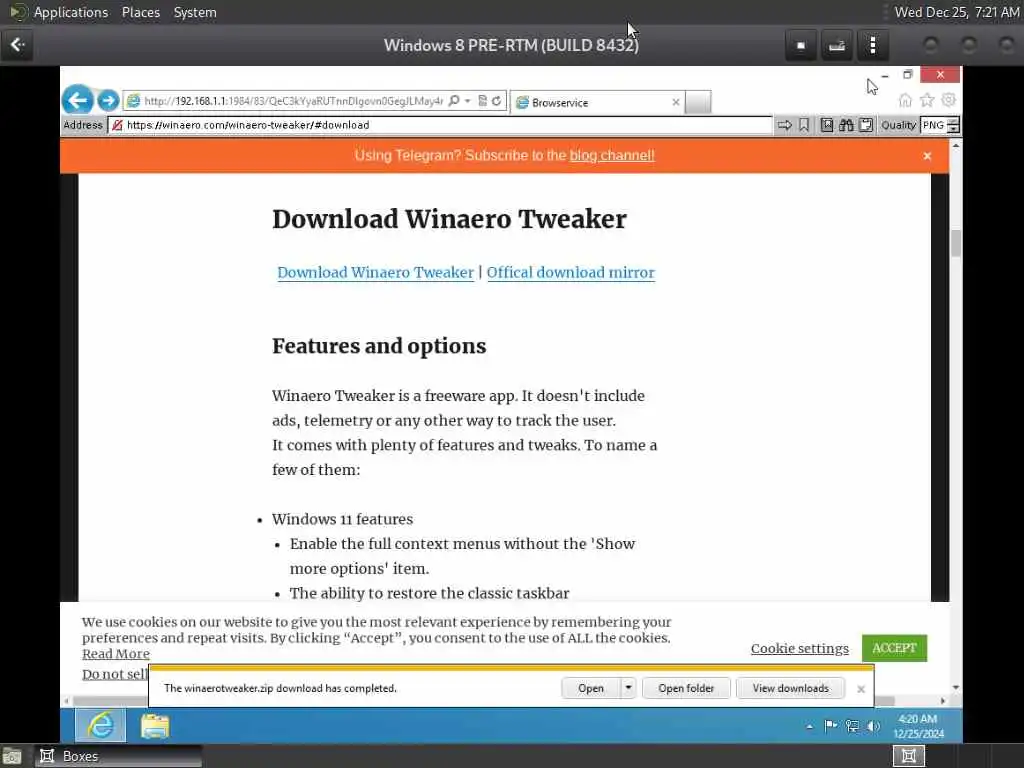Close the download completed notification bar
The image size is (1024, 768).
[x=861, y=689]
